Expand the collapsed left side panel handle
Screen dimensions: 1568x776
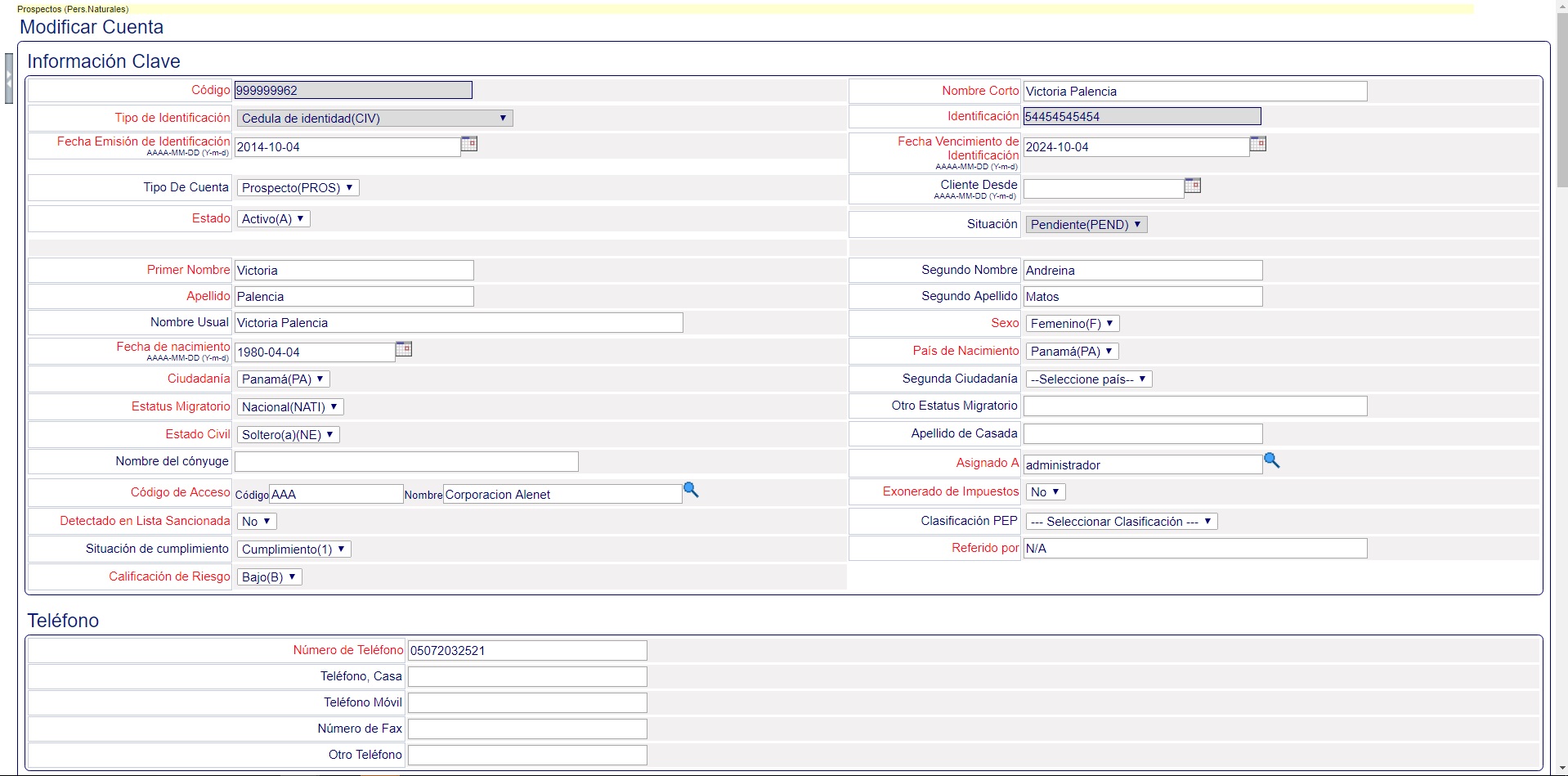click(x=9, y=78)
